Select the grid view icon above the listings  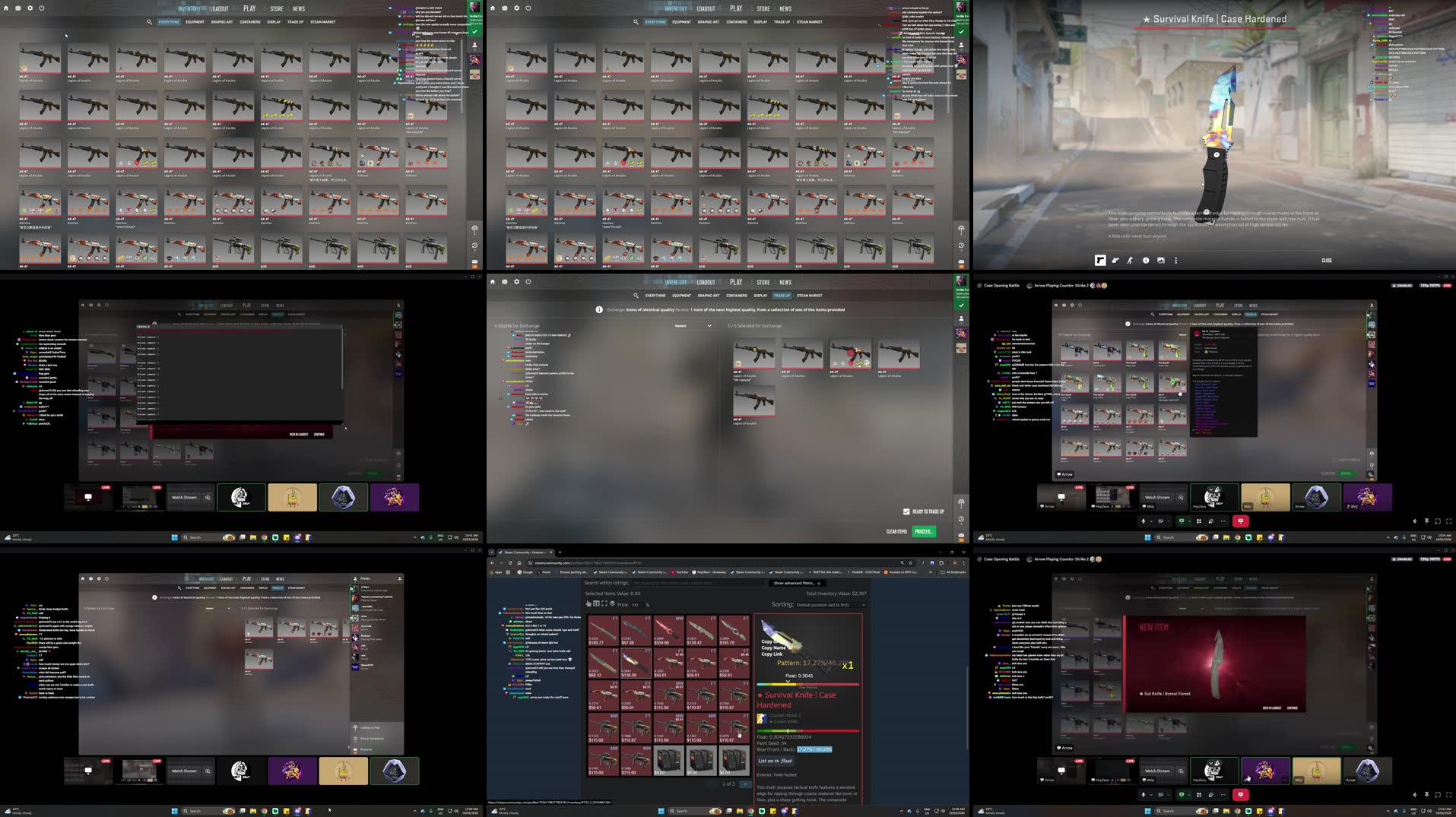(x=596, y=603)
